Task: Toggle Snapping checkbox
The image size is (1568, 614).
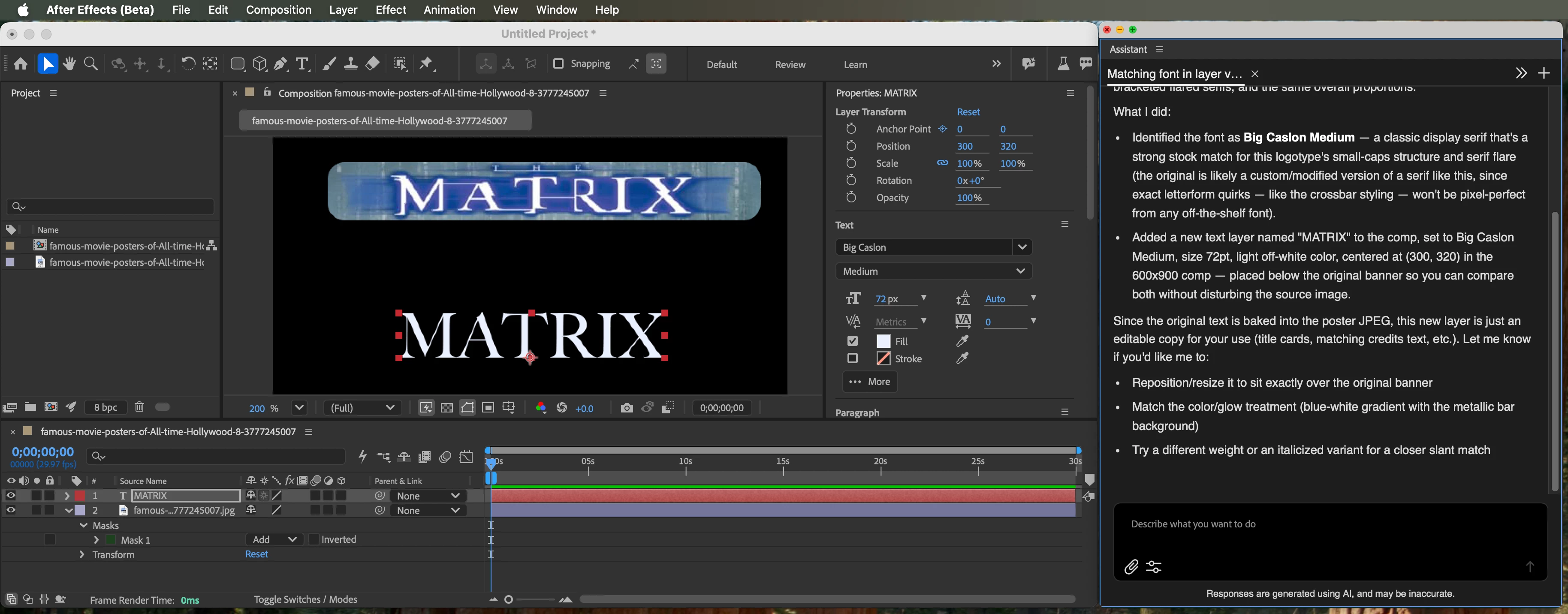Action: click(x=558, y=64)
